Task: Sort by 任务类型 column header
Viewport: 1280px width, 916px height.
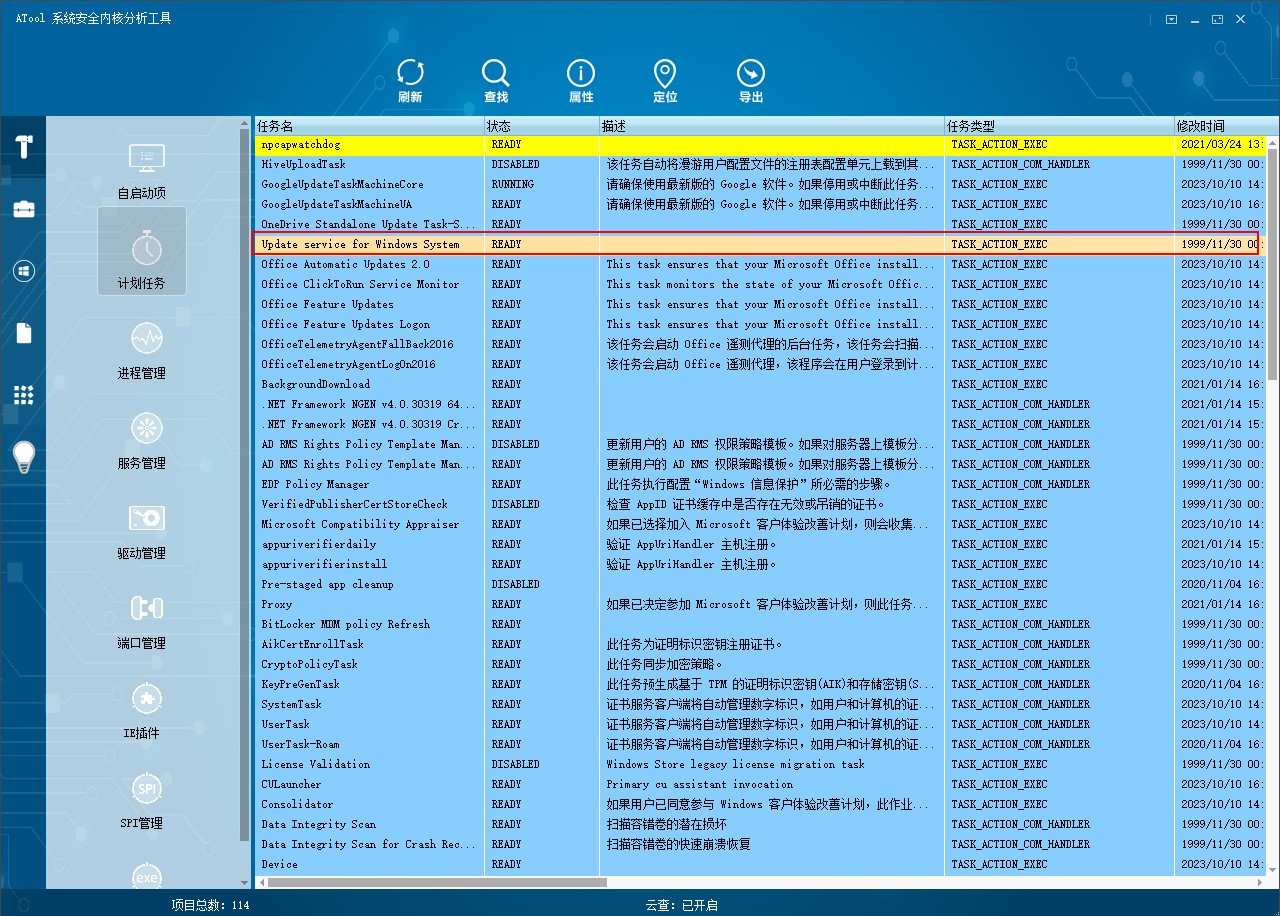Action: click(x=1060, y=126)
